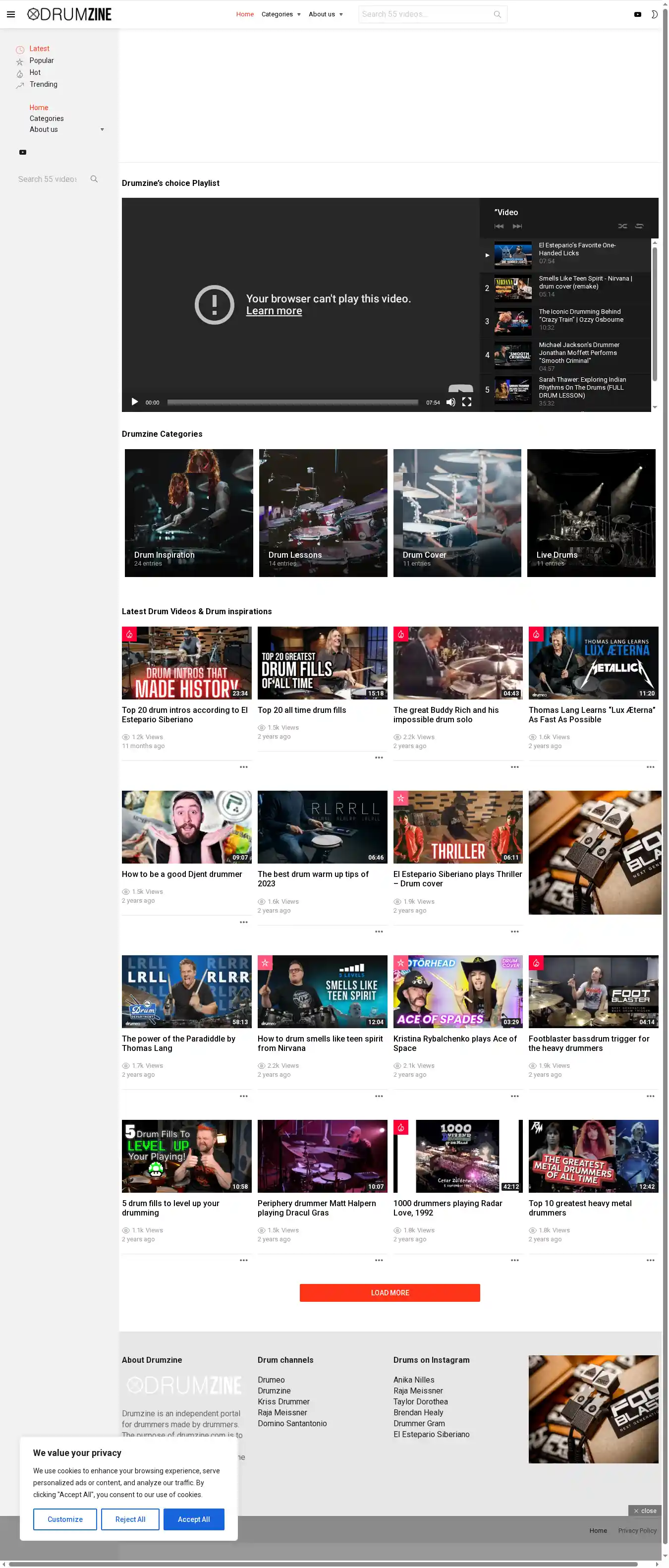Open the hamburger menu icon

click(x=11, y=14)
